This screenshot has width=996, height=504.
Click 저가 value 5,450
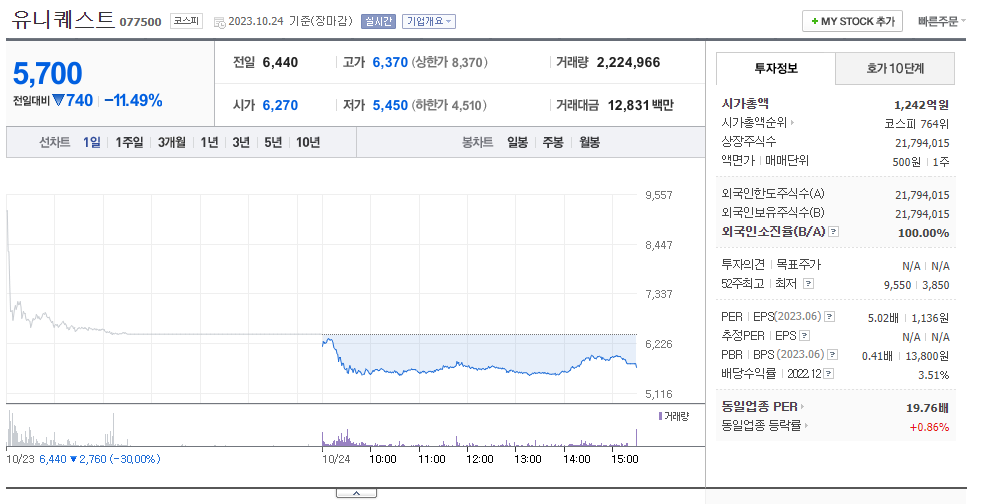tap(390, 106)
